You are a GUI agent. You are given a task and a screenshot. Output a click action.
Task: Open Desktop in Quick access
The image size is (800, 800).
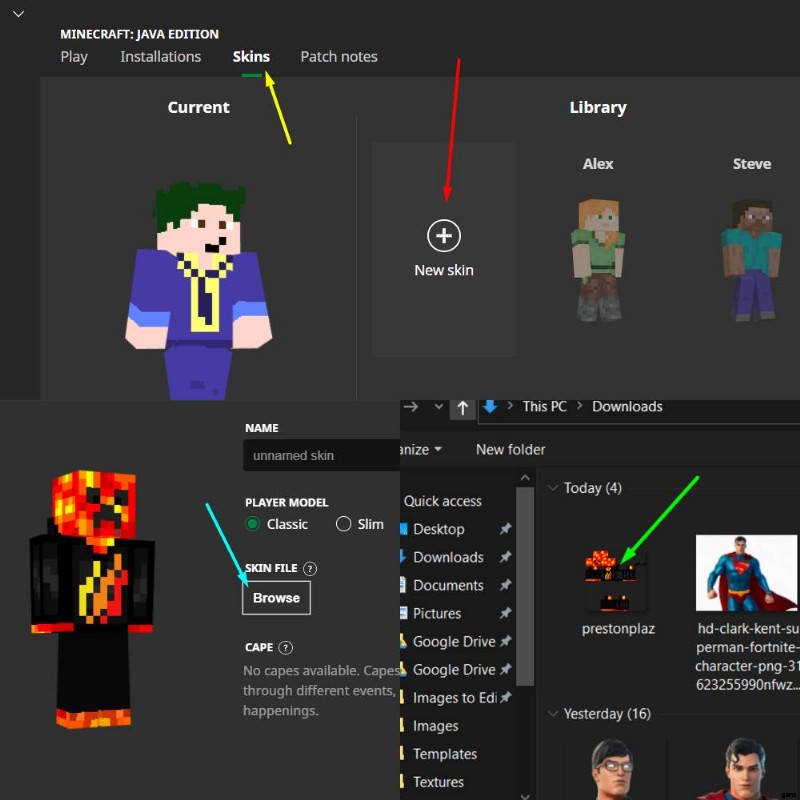pyautogui.click(x=438, y=529)
